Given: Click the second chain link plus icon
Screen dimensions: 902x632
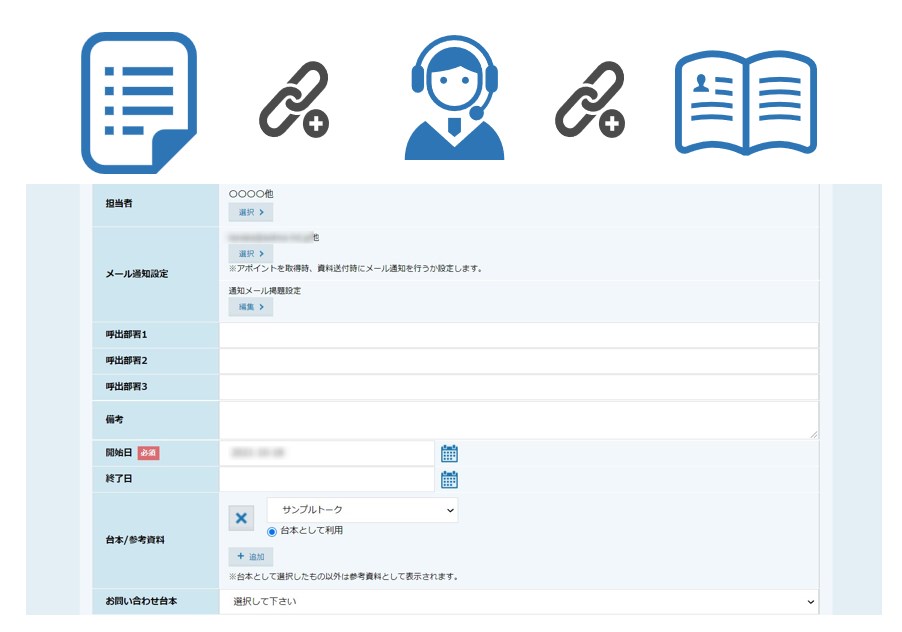Looking at the screenshot, I should [x=589, y=100].
